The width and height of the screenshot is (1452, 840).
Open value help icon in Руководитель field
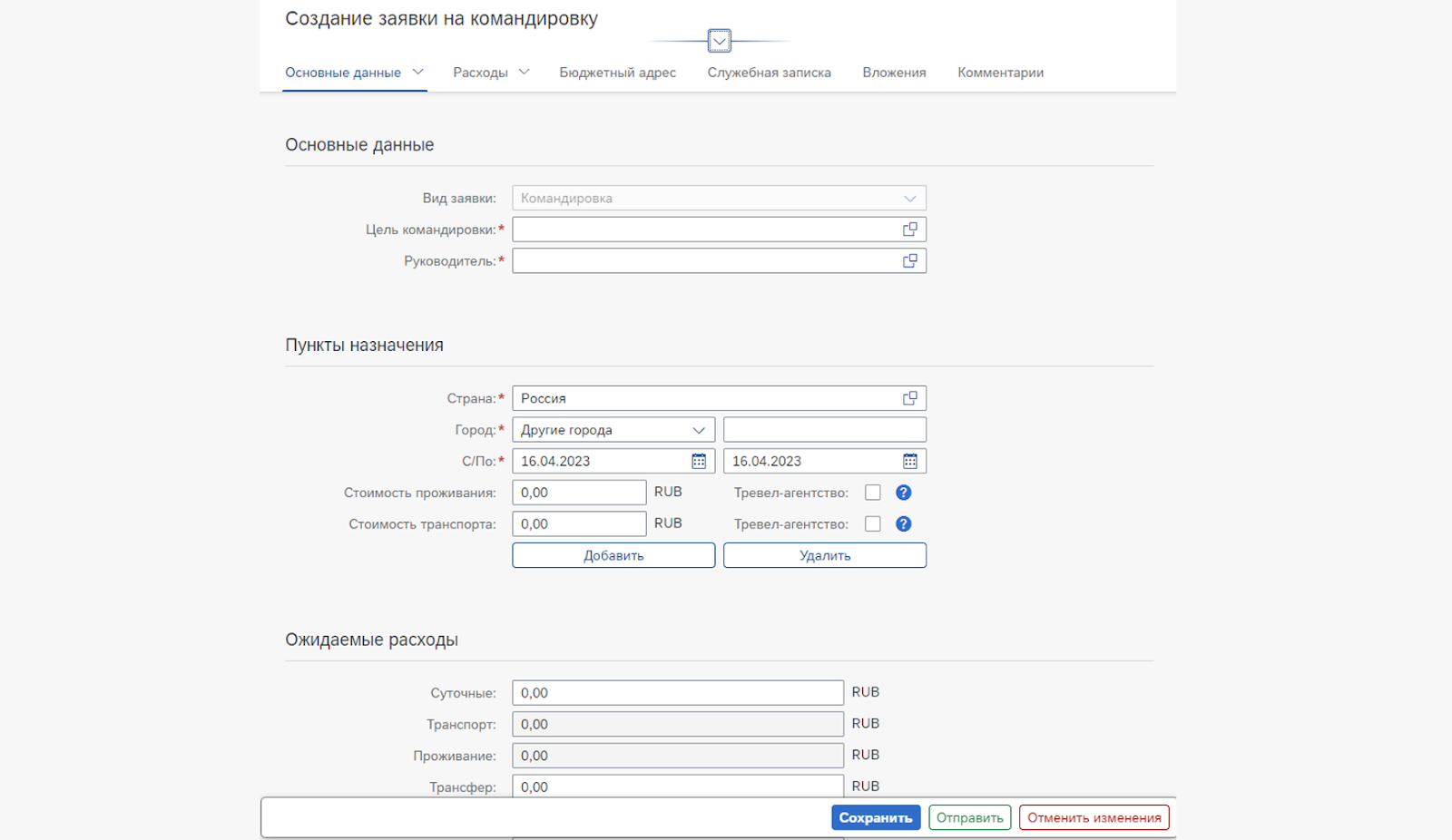click(909, 261)
